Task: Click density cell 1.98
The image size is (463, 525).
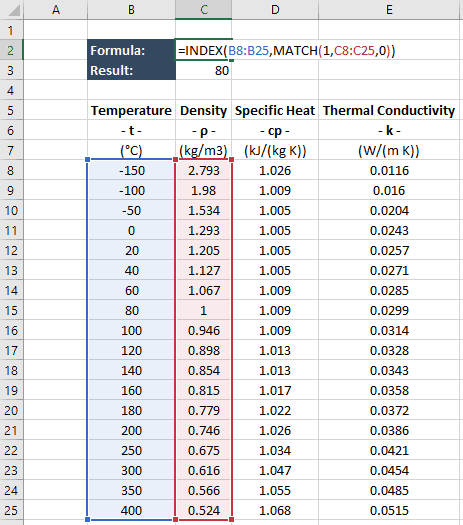Action: click(204, 190)
